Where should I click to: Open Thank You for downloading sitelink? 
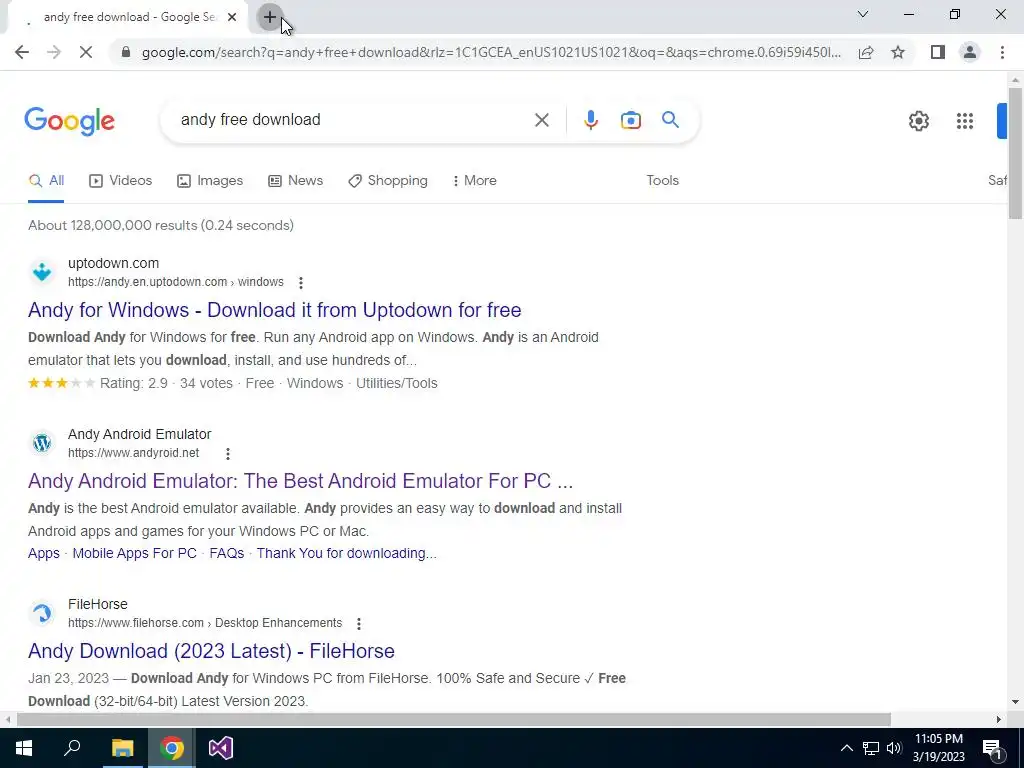coord(346,554)
